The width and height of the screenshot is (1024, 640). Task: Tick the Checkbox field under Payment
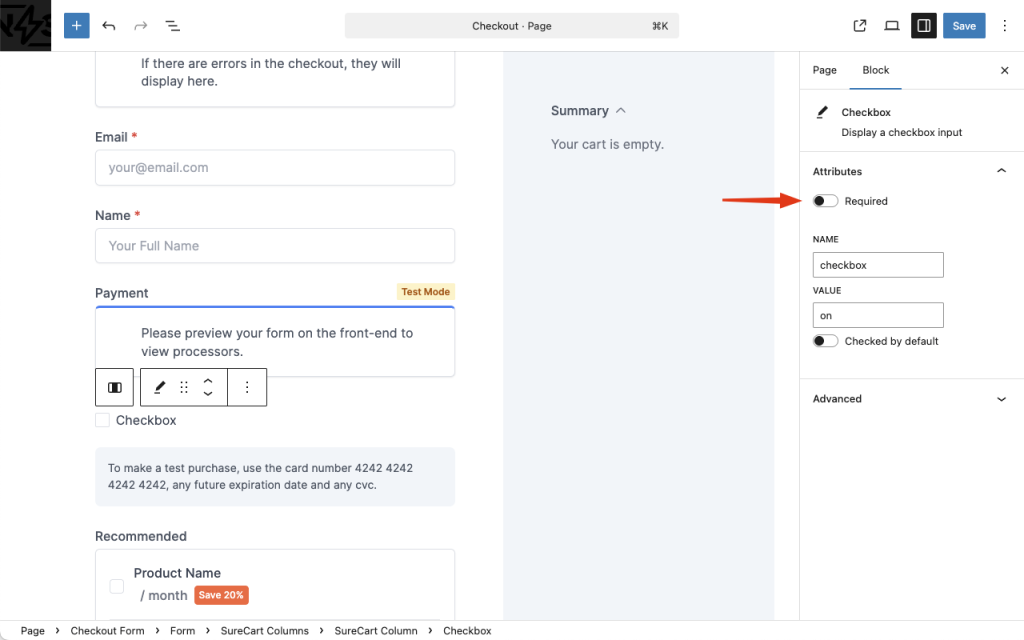(x=102, y=420)
